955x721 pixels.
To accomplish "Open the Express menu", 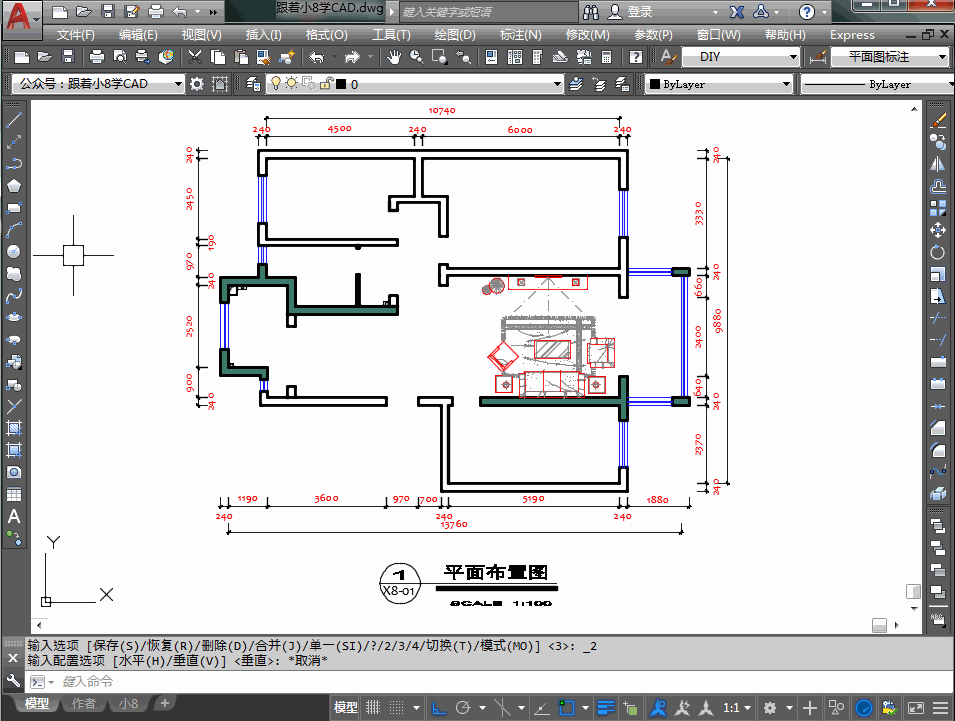I will point(852,35).
